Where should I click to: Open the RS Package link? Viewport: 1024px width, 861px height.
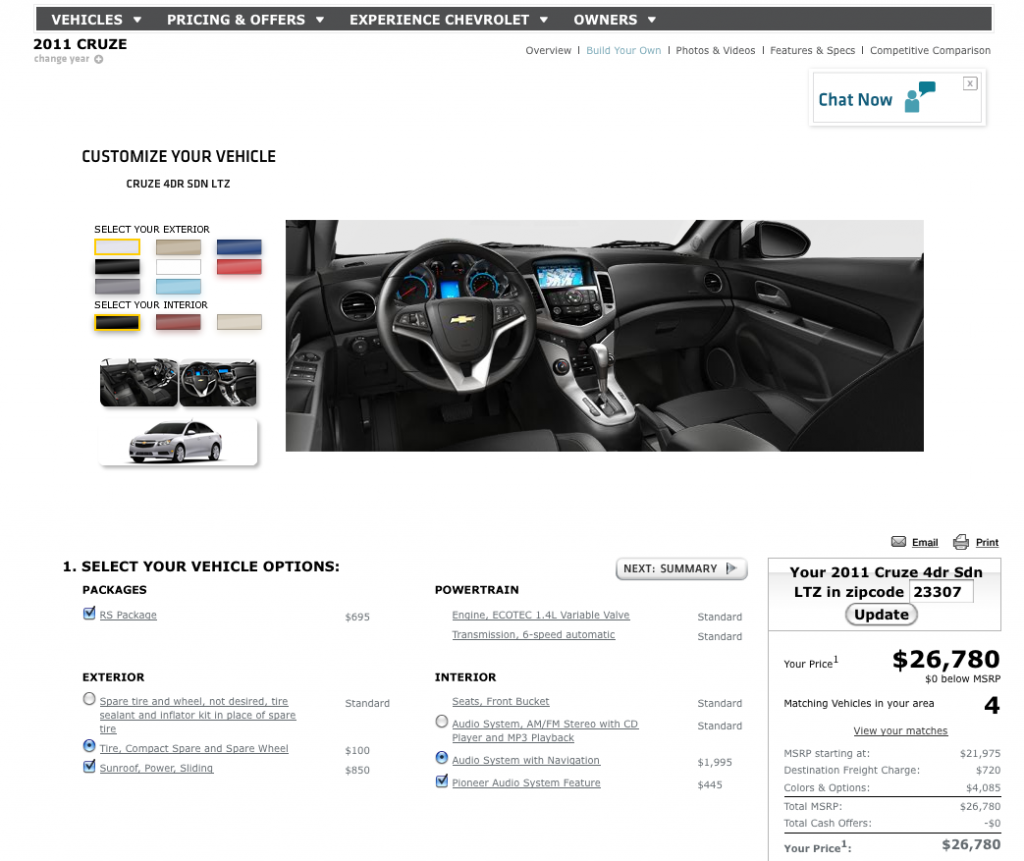pos(128,615)
